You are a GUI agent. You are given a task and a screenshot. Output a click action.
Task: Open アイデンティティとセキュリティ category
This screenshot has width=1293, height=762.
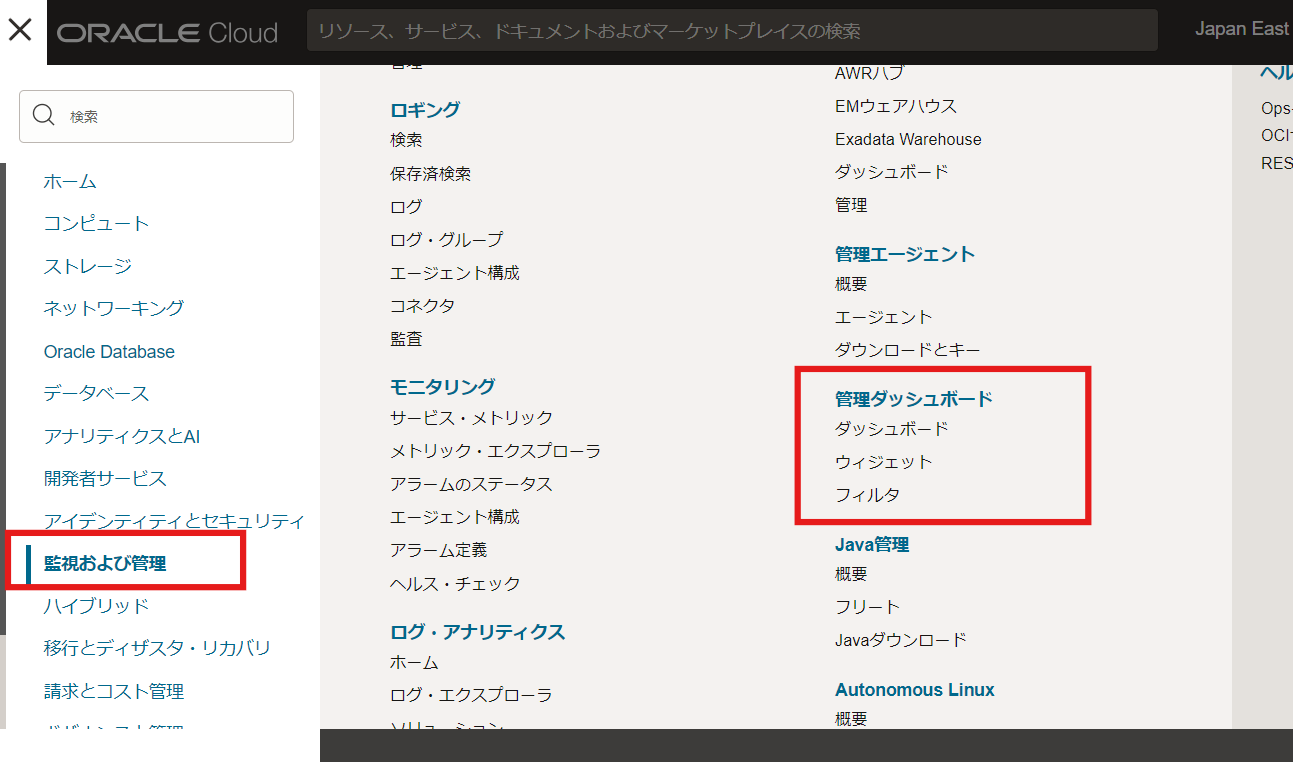(x=174, y=521)
